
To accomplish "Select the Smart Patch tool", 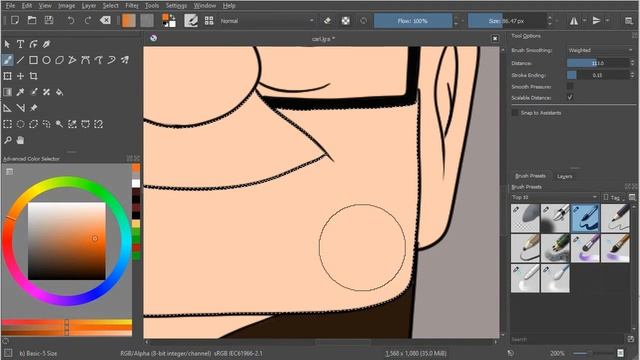I will [x=47, y=92].
